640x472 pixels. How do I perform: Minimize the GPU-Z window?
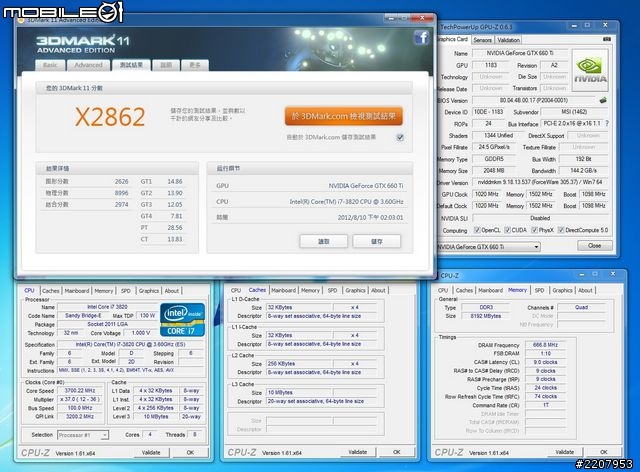(x=574, y=26)
